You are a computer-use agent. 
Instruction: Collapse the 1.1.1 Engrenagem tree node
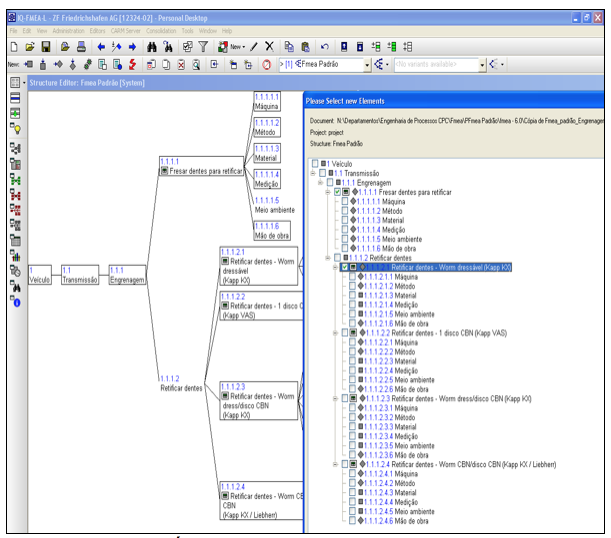[320, 183]
